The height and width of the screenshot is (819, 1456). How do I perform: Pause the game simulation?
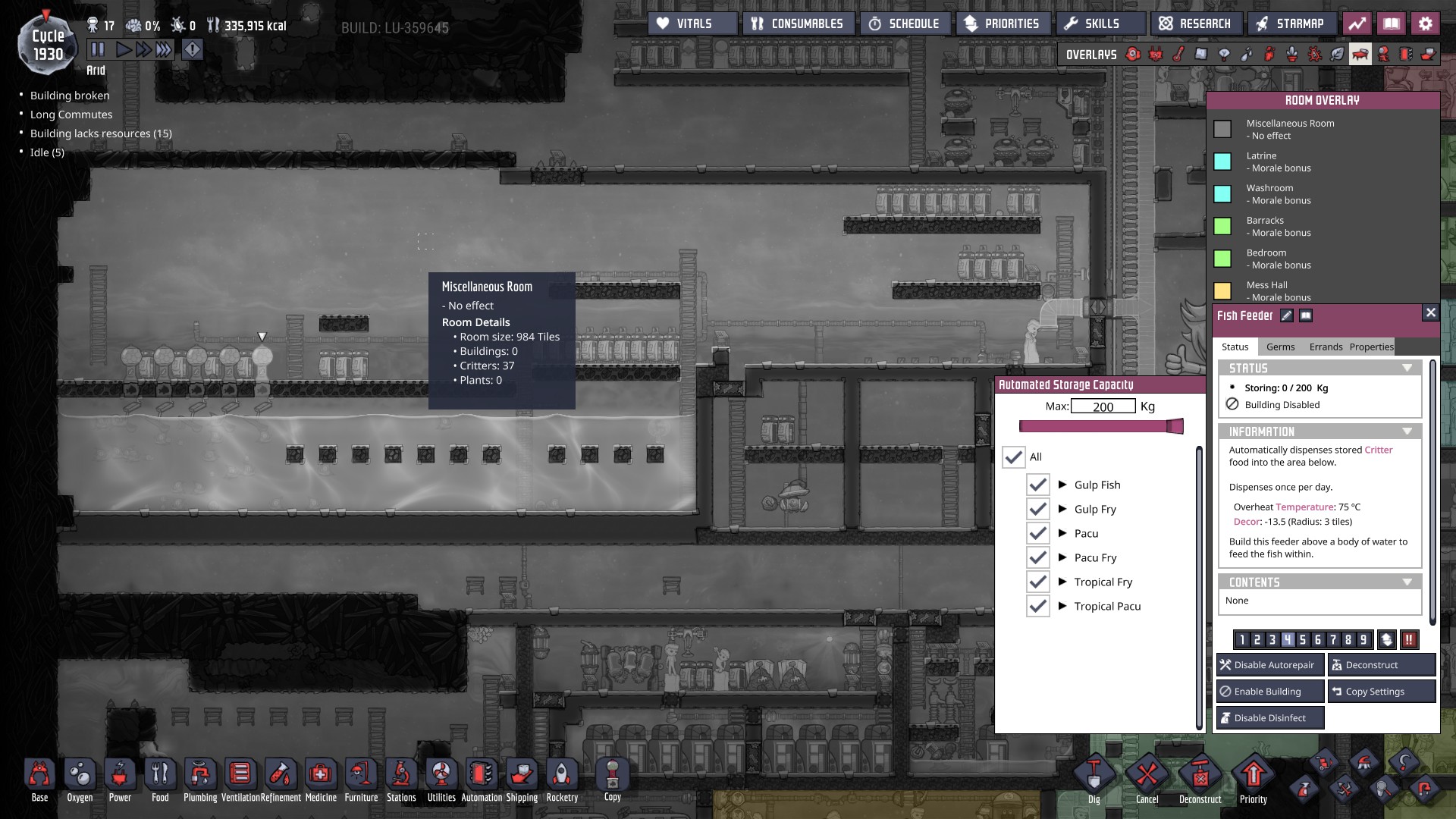coord(98,50)
